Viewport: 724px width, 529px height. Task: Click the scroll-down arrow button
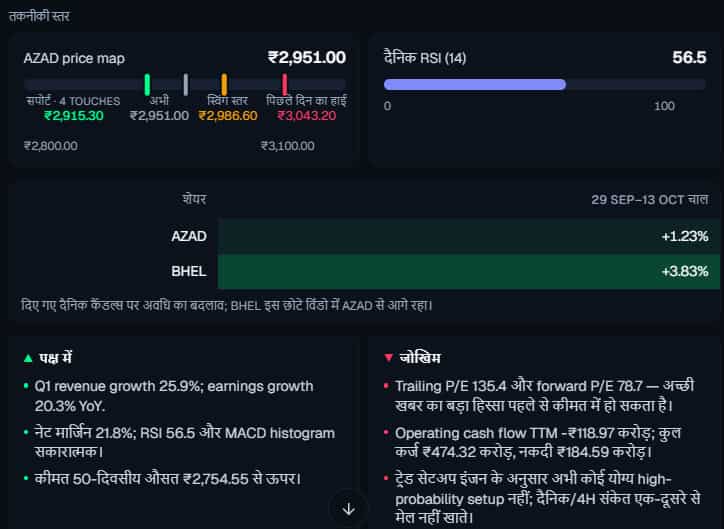(x=349, y=509)
